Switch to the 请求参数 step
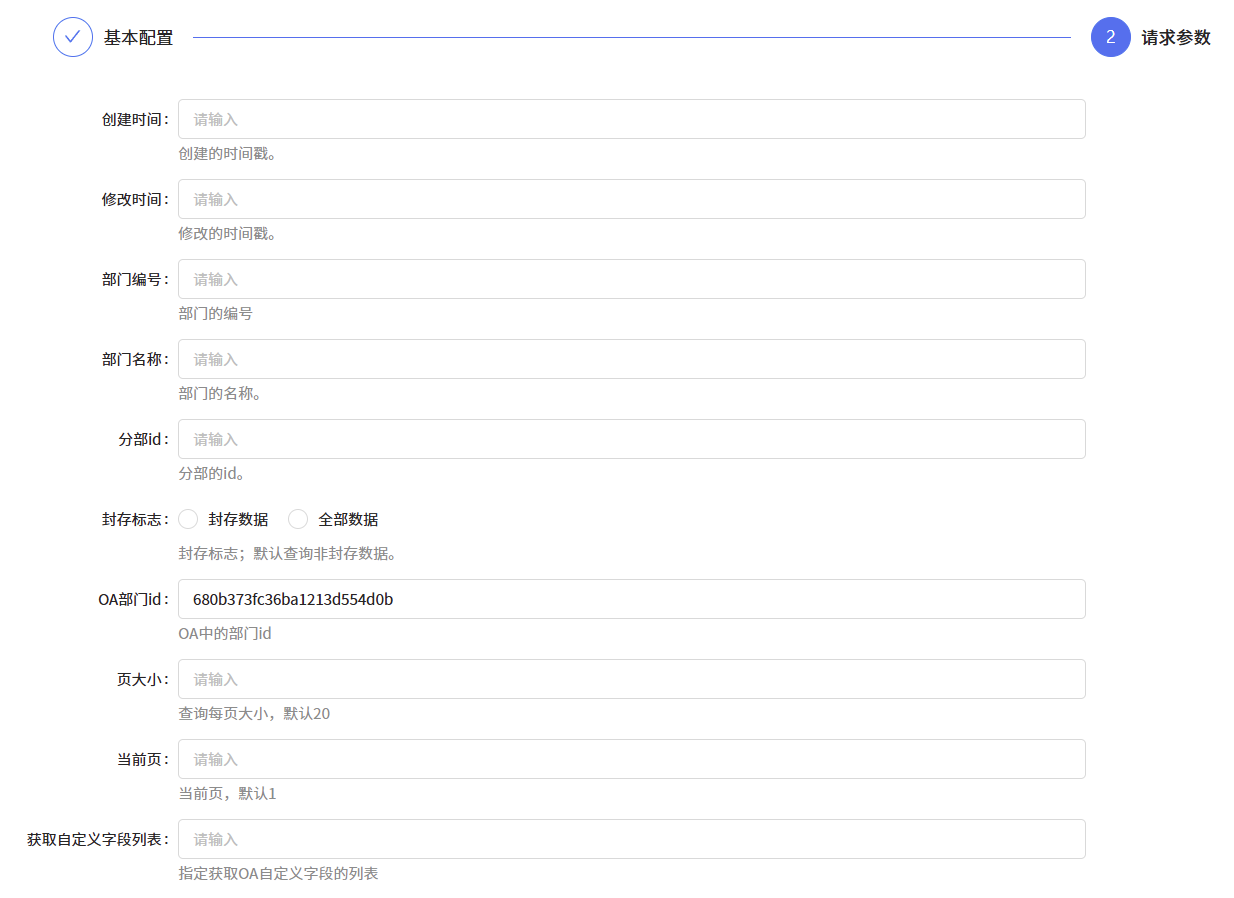Screen dimensions: 1234x898 [x=1173, y=37]
